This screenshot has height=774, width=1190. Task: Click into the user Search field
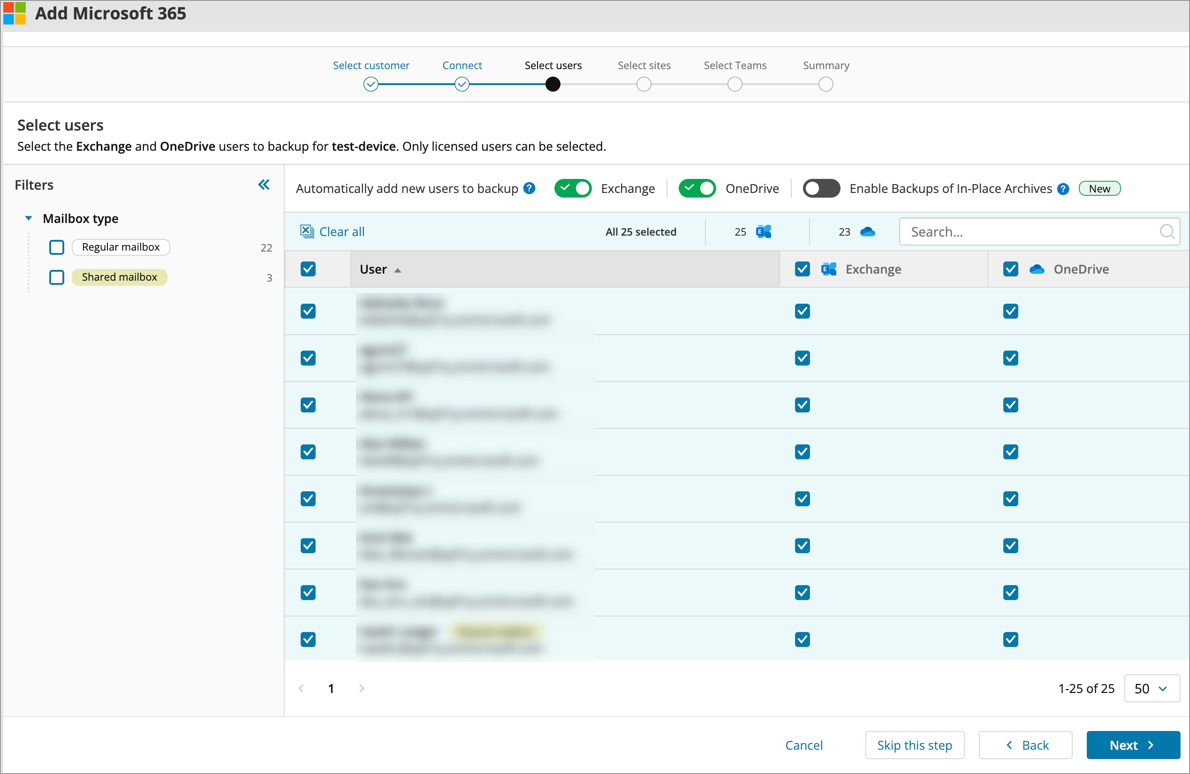[x=1030, y=232]
